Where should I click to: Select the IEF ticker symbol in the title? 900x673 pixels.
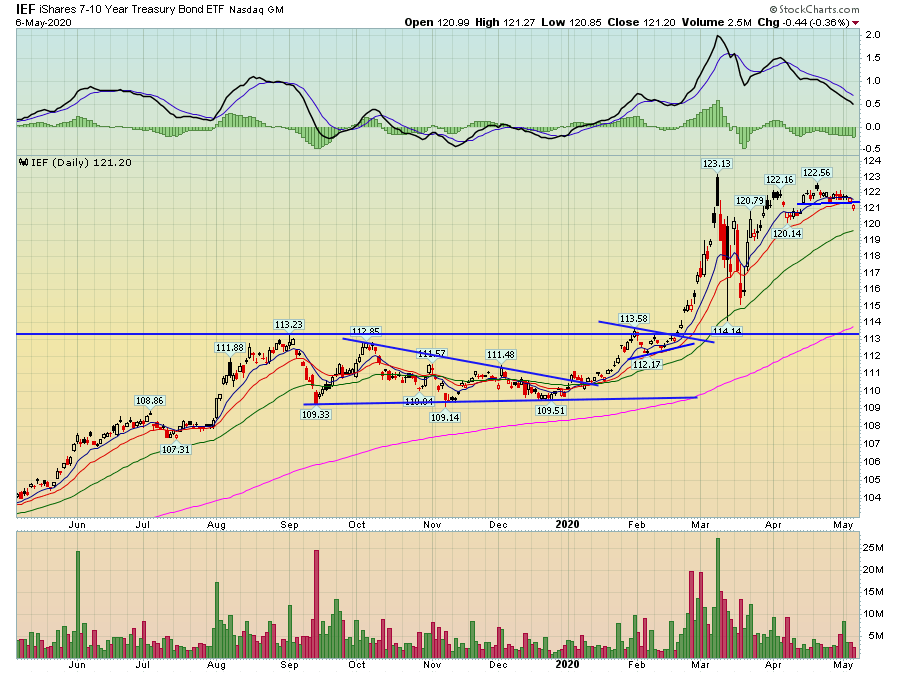tap(25, 9)
